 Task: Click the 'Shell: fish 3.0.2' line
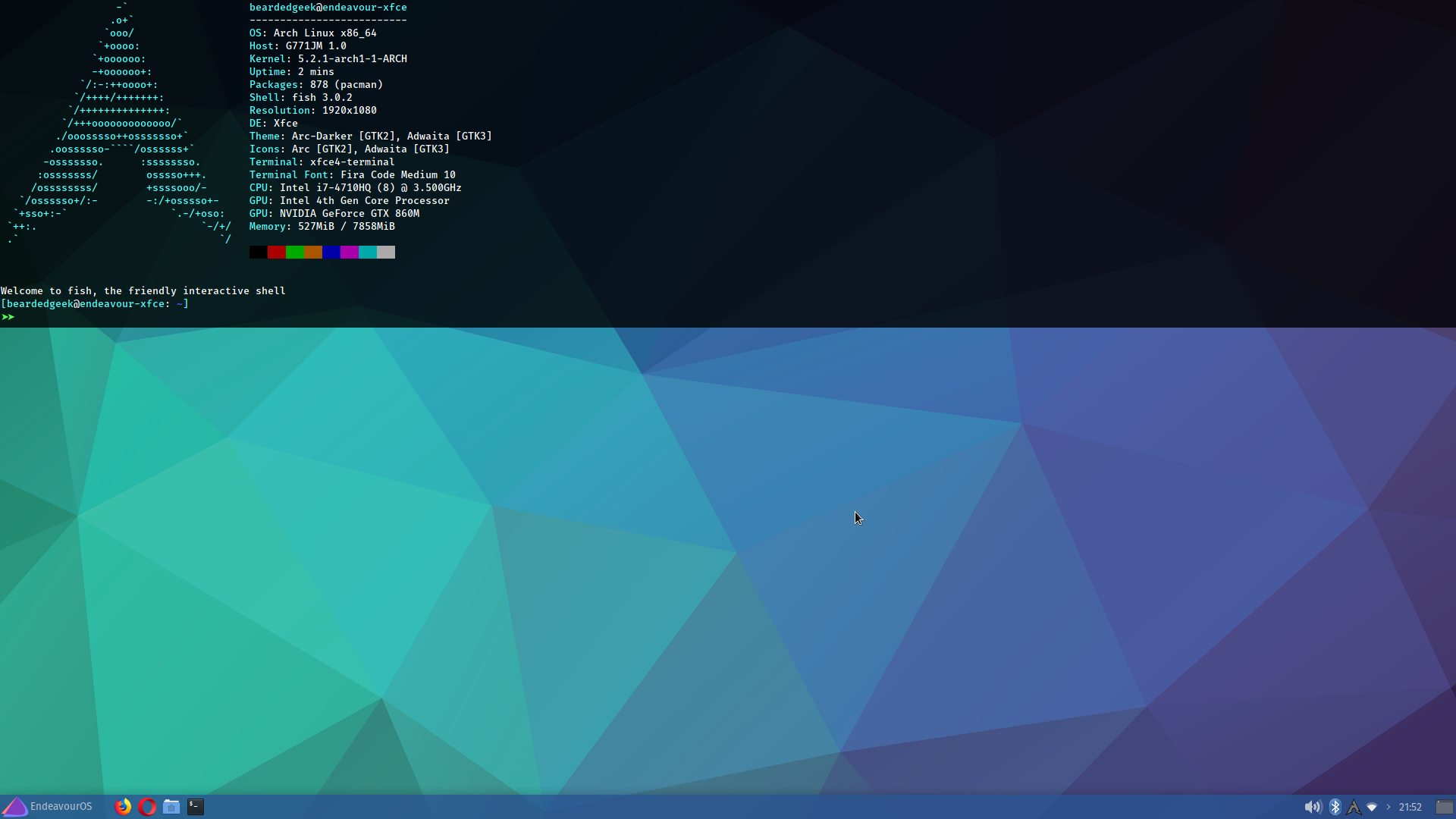coord(301,98)
